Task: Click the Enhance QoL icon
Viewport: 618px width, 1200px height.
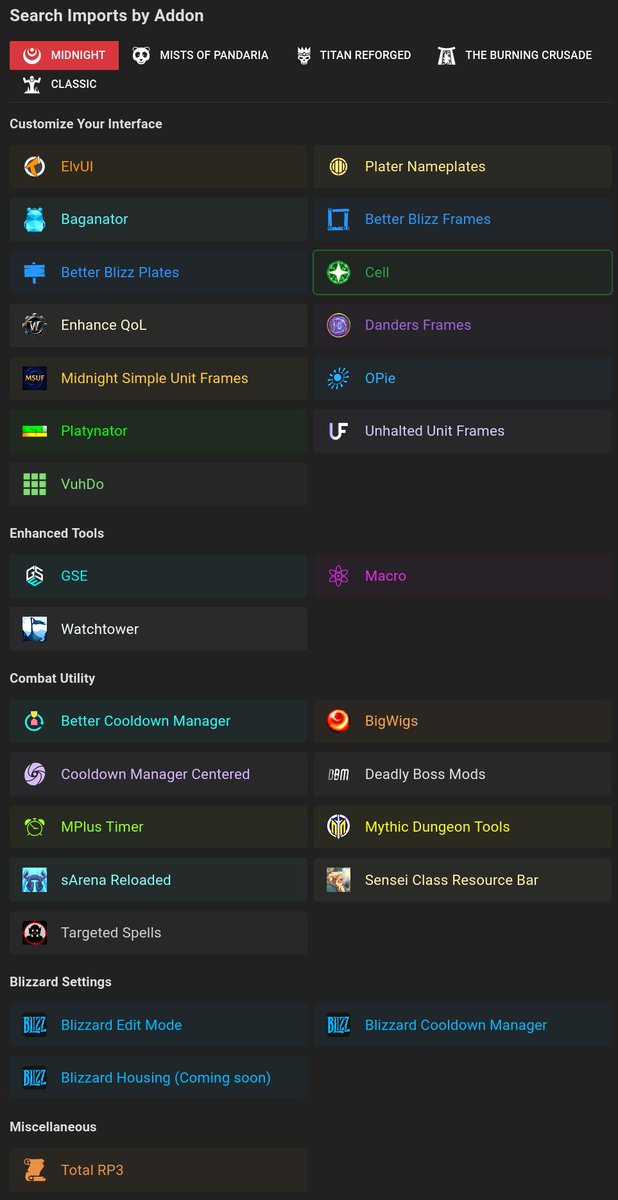Action: point(35,326)
